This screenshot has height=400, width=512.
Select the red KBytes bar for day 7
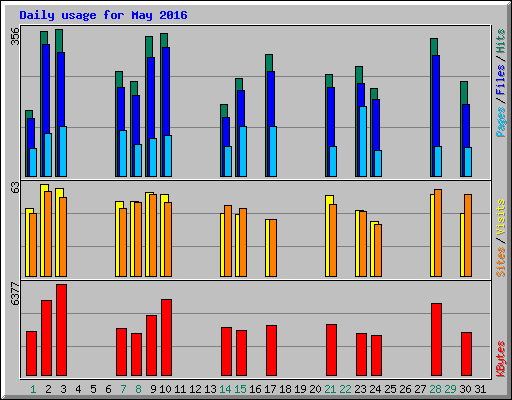coord(121,352)
